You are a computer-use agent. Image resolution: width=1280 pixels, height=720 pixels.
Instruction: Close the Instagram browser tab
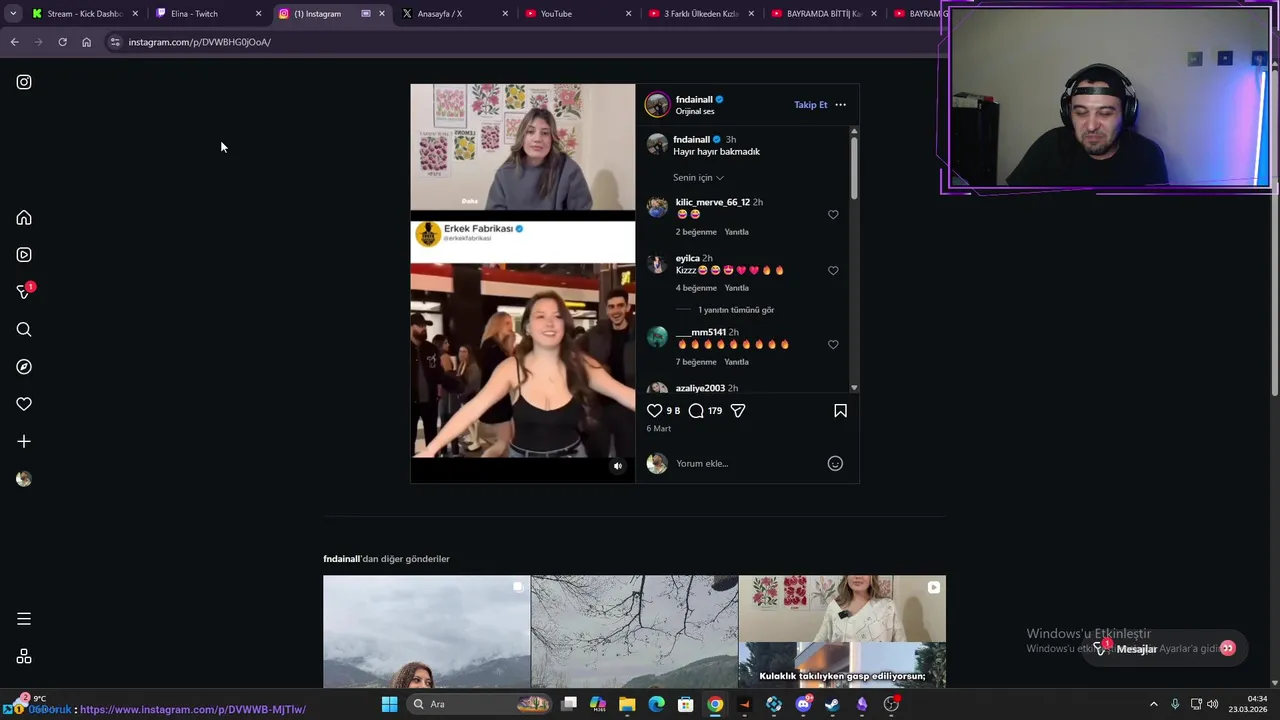[x=381, y=14]
